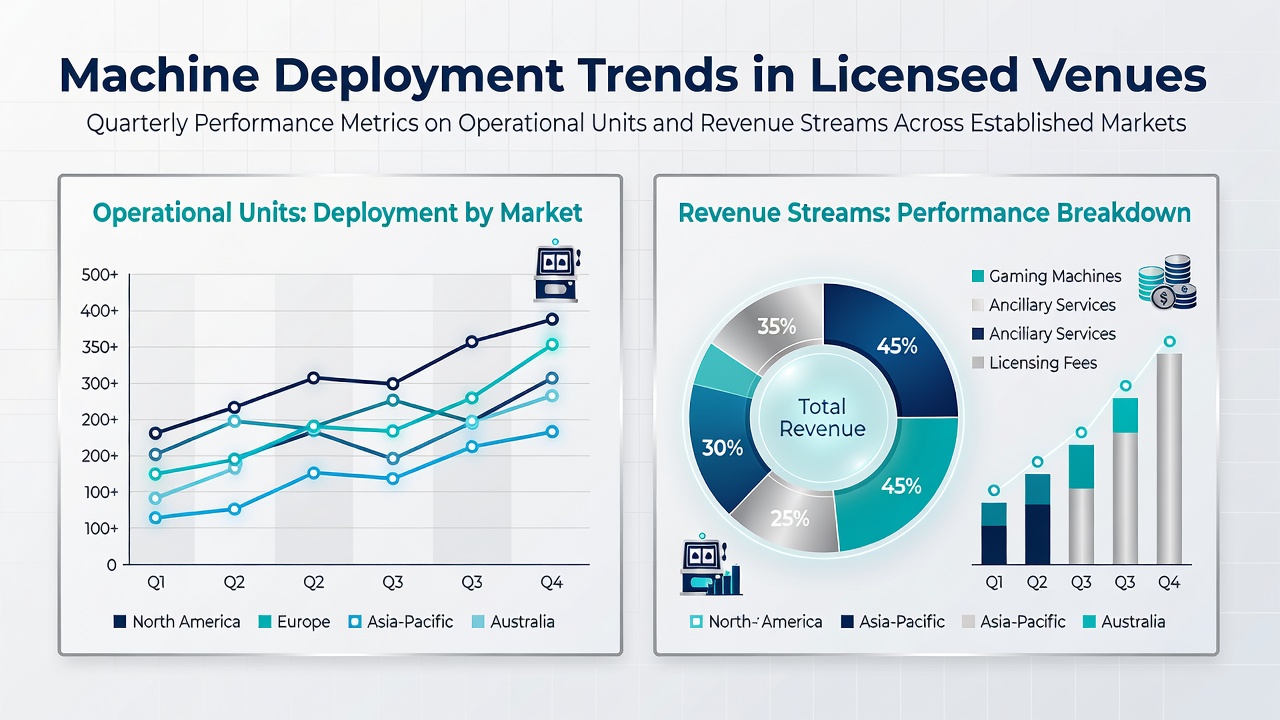
Task: Click the teal swatch beside Gaming Machines
Action: pos(978,276)
